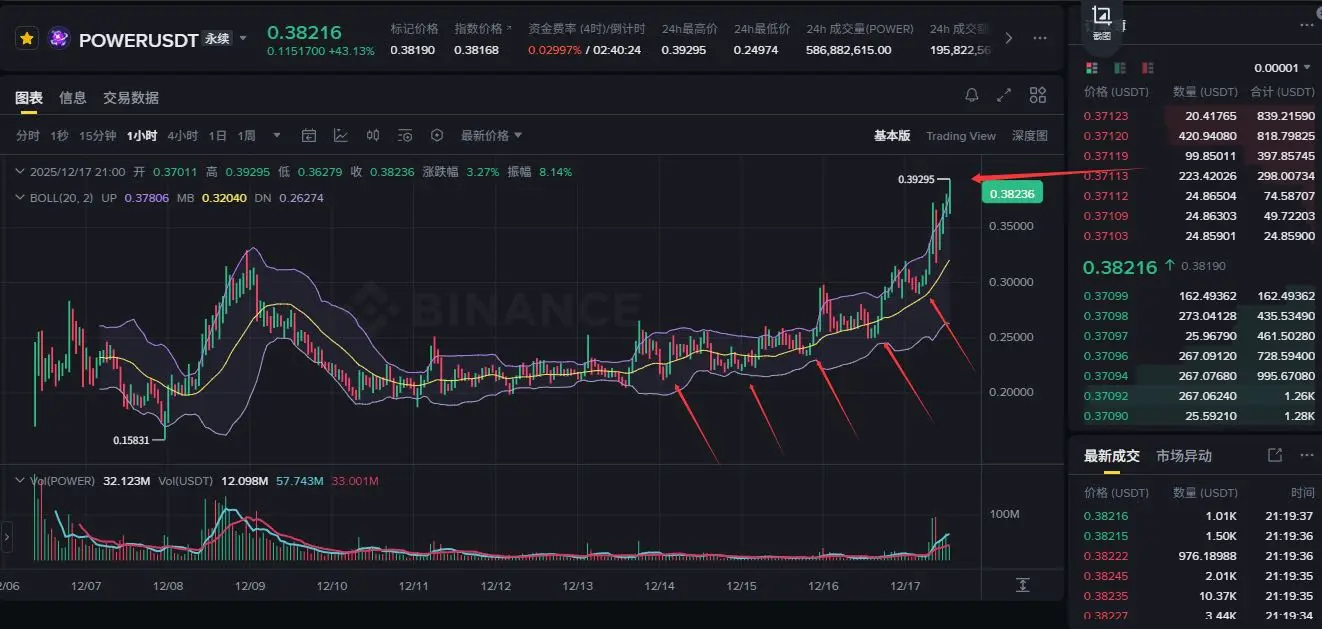Click the order book mid price 0.38216
1322x629 pixels.
pyautogui.click(x=1120, y=267)
